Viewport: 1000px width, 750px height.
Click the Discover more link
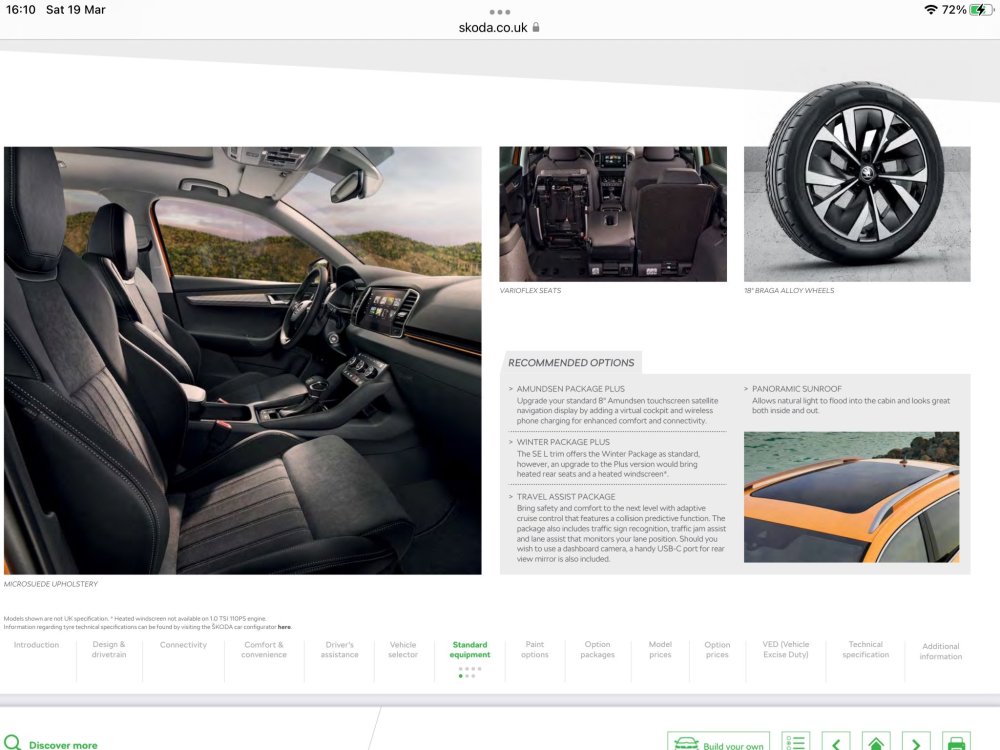click(63, 745)
